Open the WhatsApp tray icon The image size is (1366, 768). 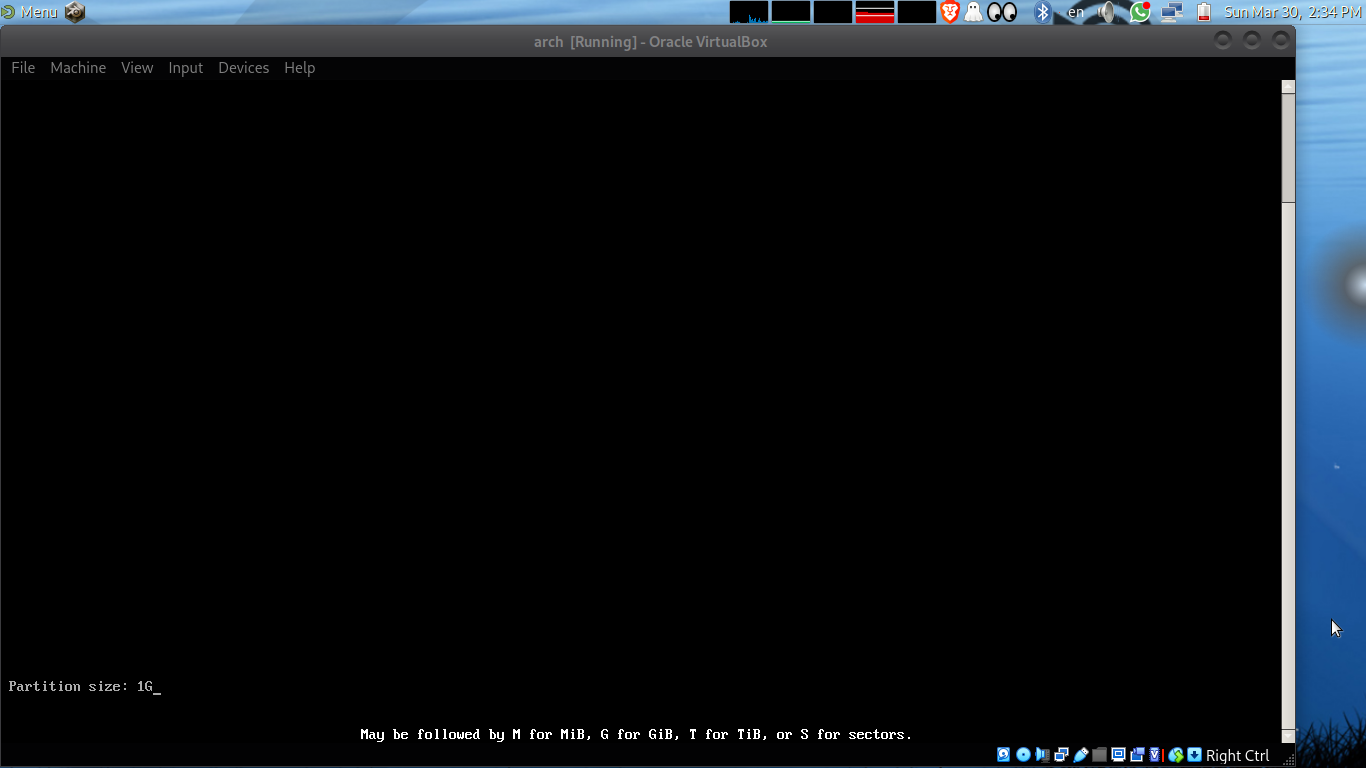(x=1140, y=12)
